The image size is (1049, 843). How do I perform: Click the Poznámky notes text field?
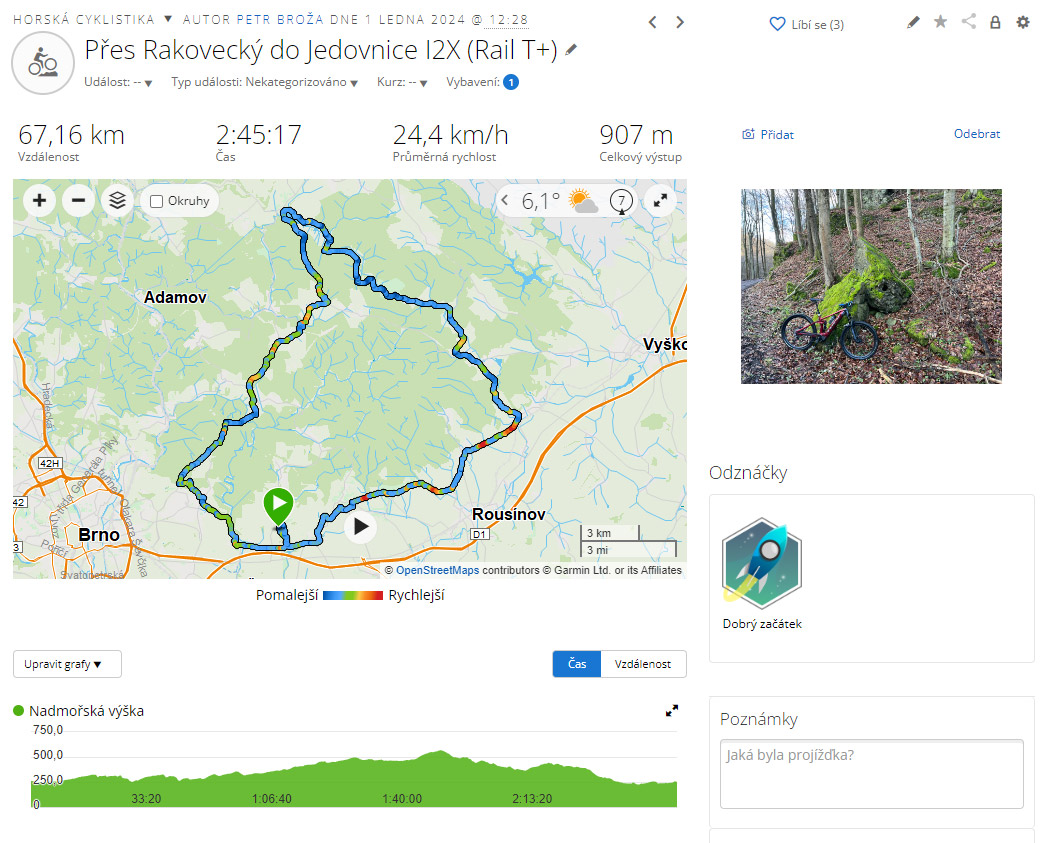pyautogui.click(x=872, y=774)
